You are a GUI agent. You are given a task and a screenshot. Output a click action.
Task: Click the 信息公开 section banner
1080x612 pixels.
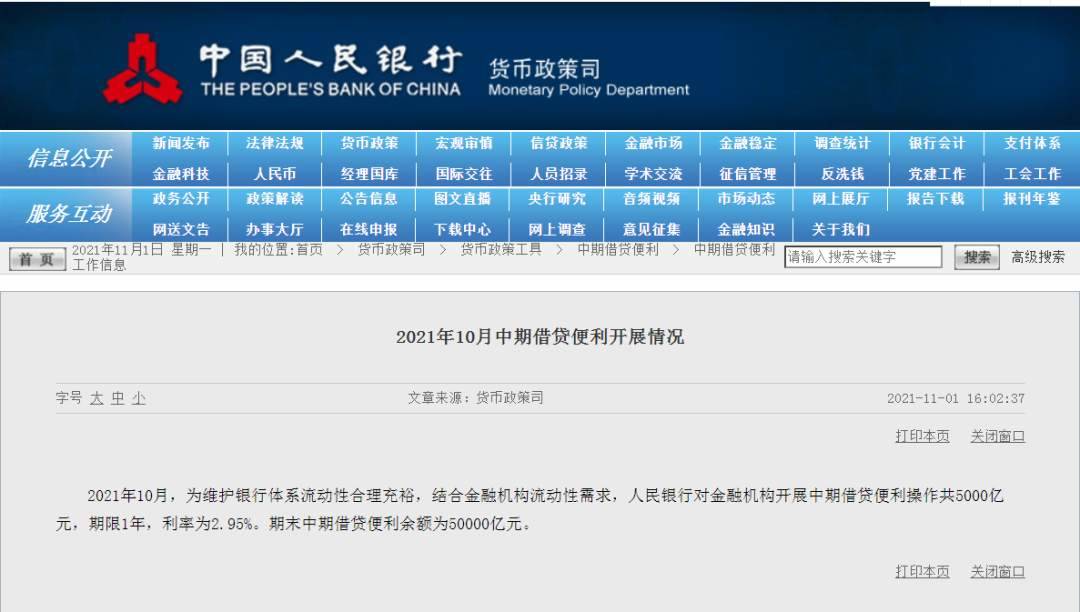(68, 158)
